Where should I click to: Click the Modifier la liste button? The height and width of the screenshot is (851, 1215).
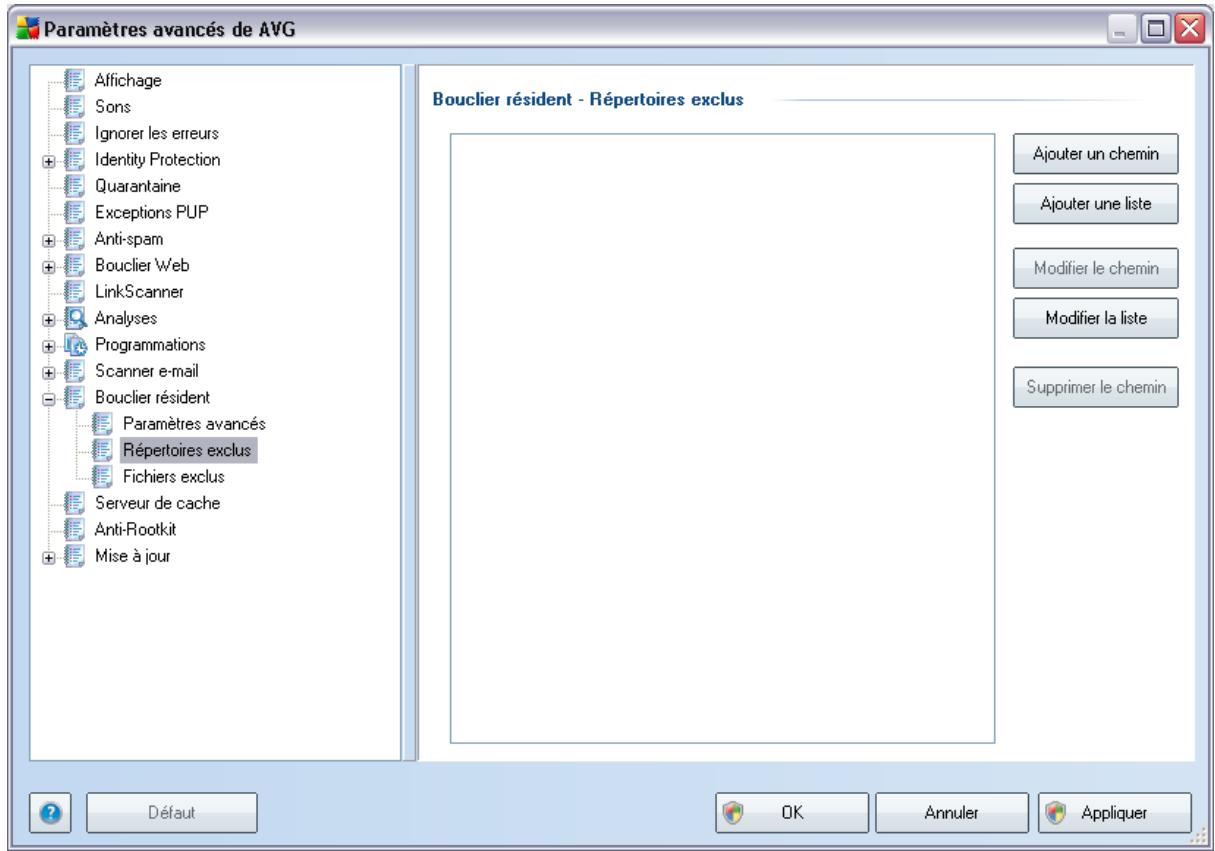1097,320
